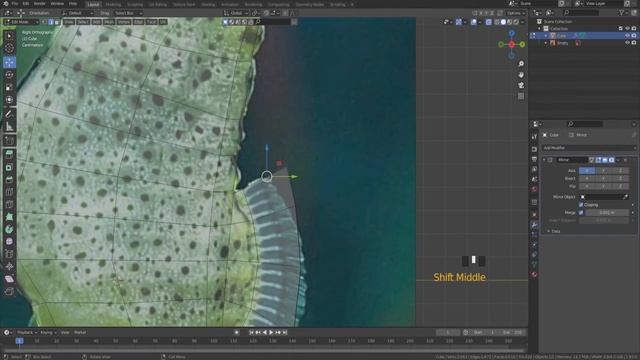
Task: Play the animation forward
Action: (x=271, y=333)
